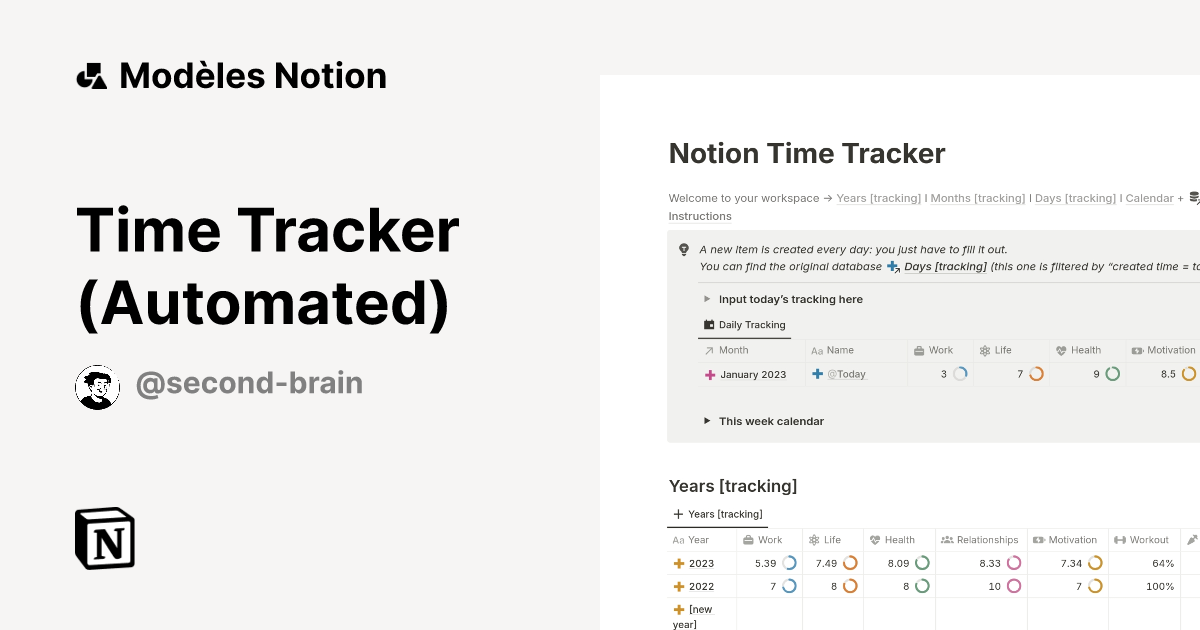This screenshot has height=630, width=1200.
Task: Click the arrow icon beside Month column
Action: (710, 350)
